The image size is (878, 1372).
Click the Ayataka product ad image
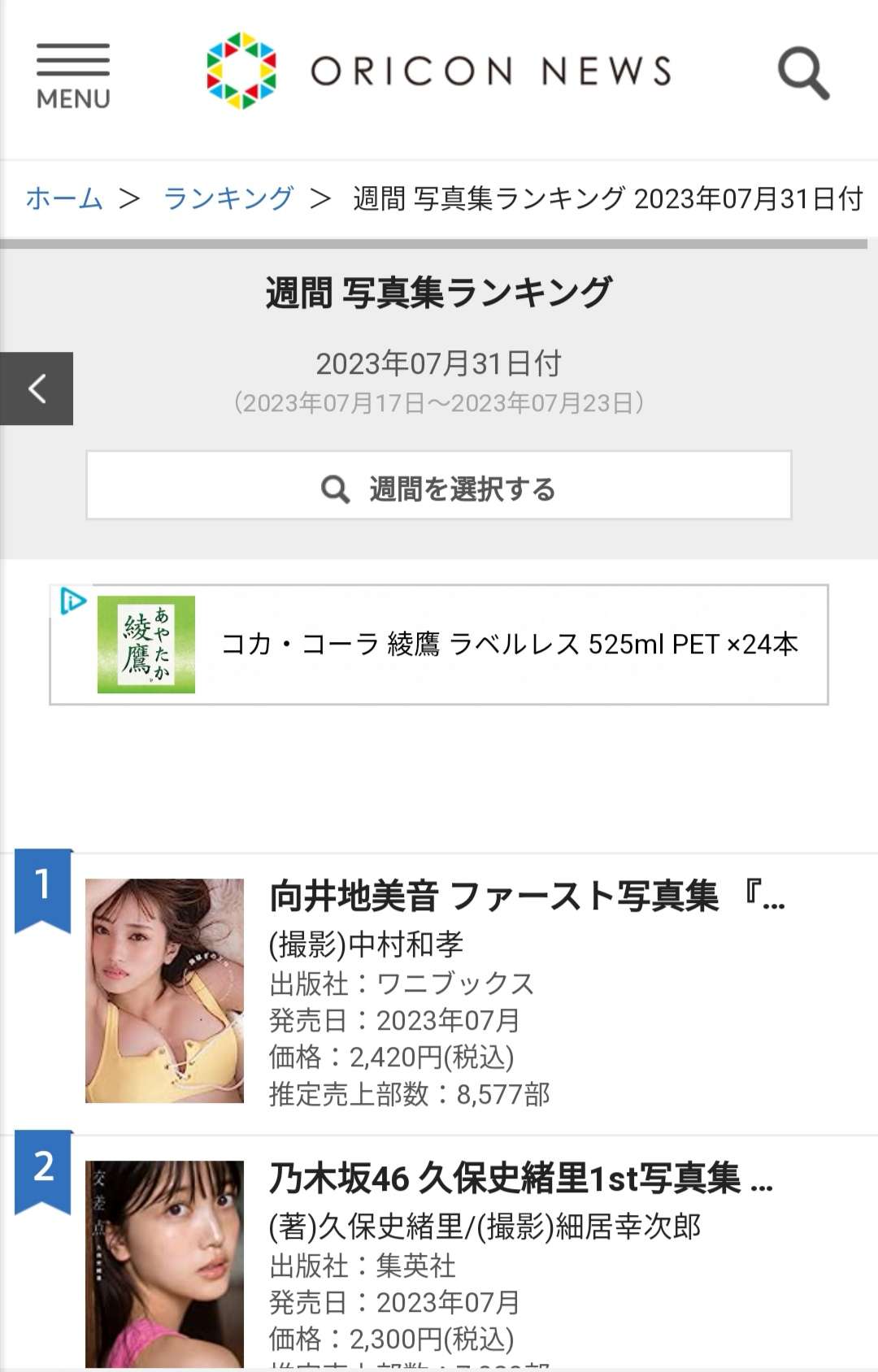click(x=146, y=645)
